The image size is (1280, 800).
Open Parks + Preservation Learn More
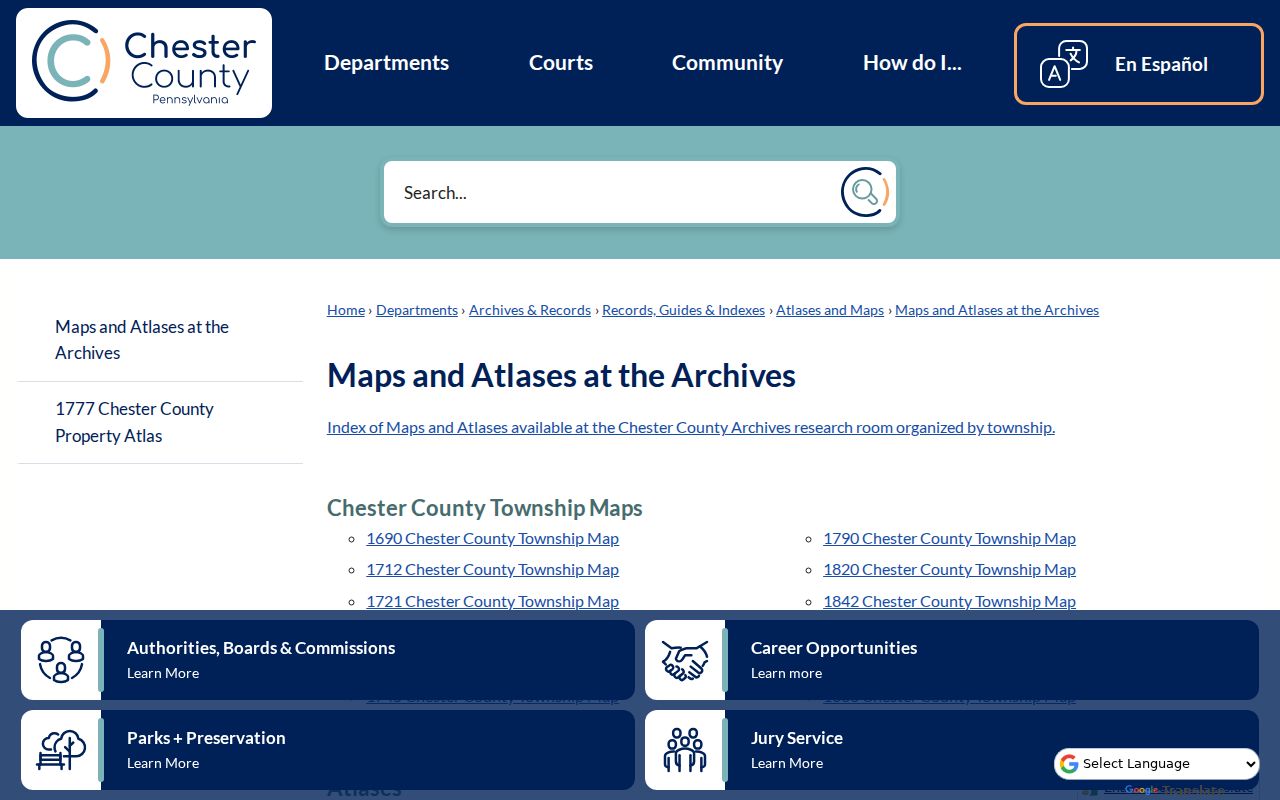point(163,763)
